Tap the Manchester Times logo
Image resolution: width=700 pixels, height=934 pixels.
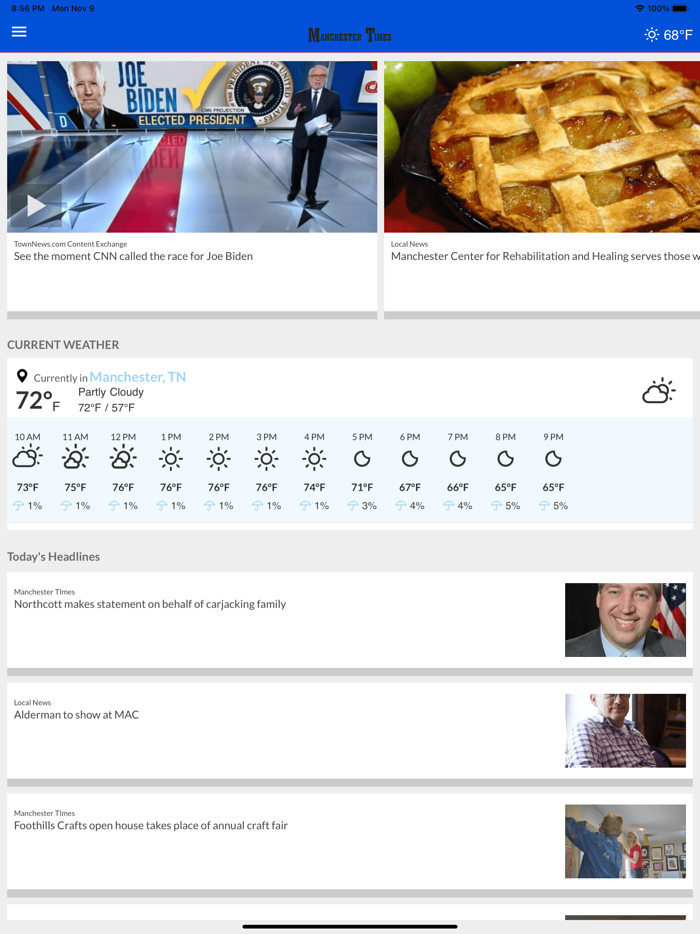(x=350, y=35)
